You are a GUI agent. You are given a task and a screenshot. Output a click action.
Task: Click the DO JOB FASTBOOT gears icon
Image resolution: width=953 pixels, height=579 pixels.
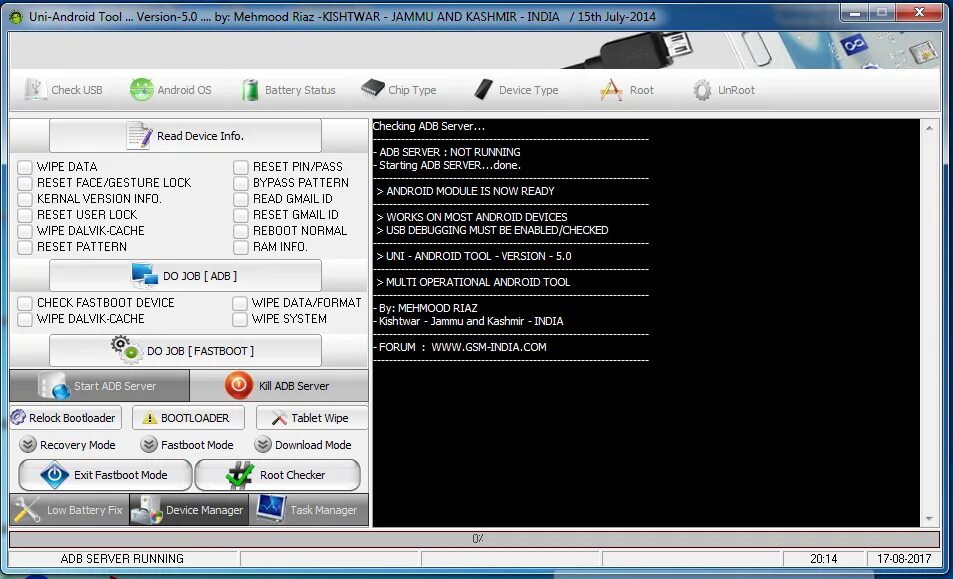coord(126,349)
